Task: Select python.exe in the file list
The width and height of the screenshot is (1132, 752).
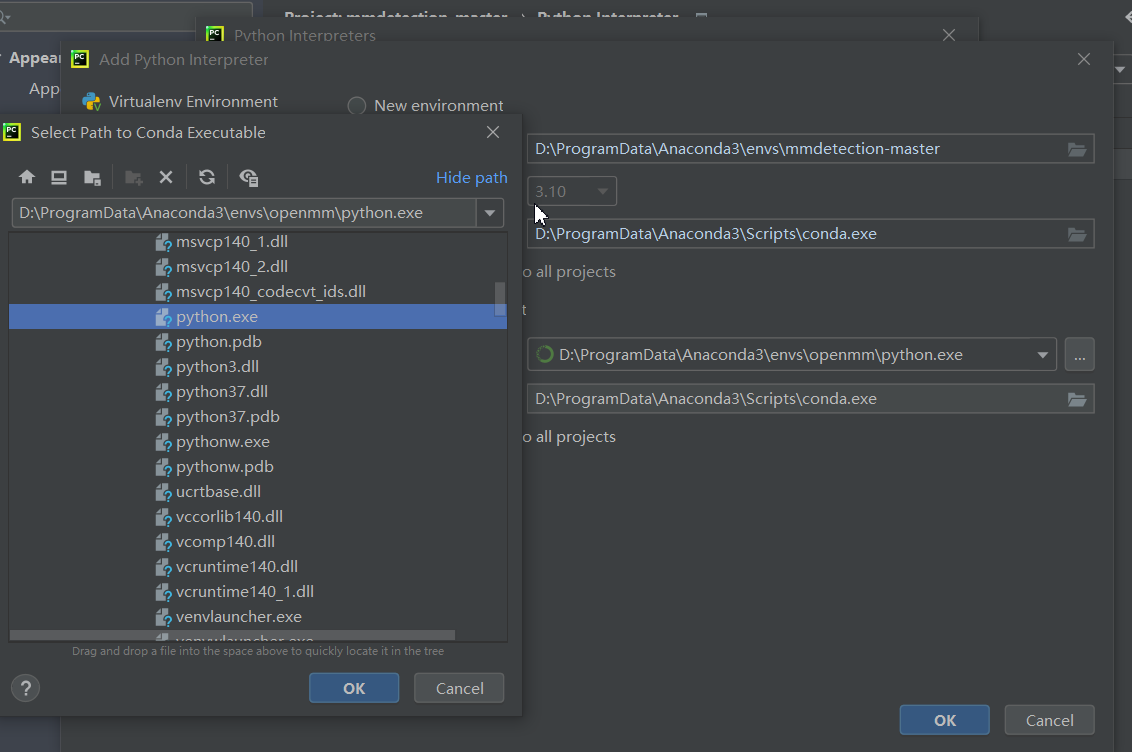Action: click(x=258, y=317)
